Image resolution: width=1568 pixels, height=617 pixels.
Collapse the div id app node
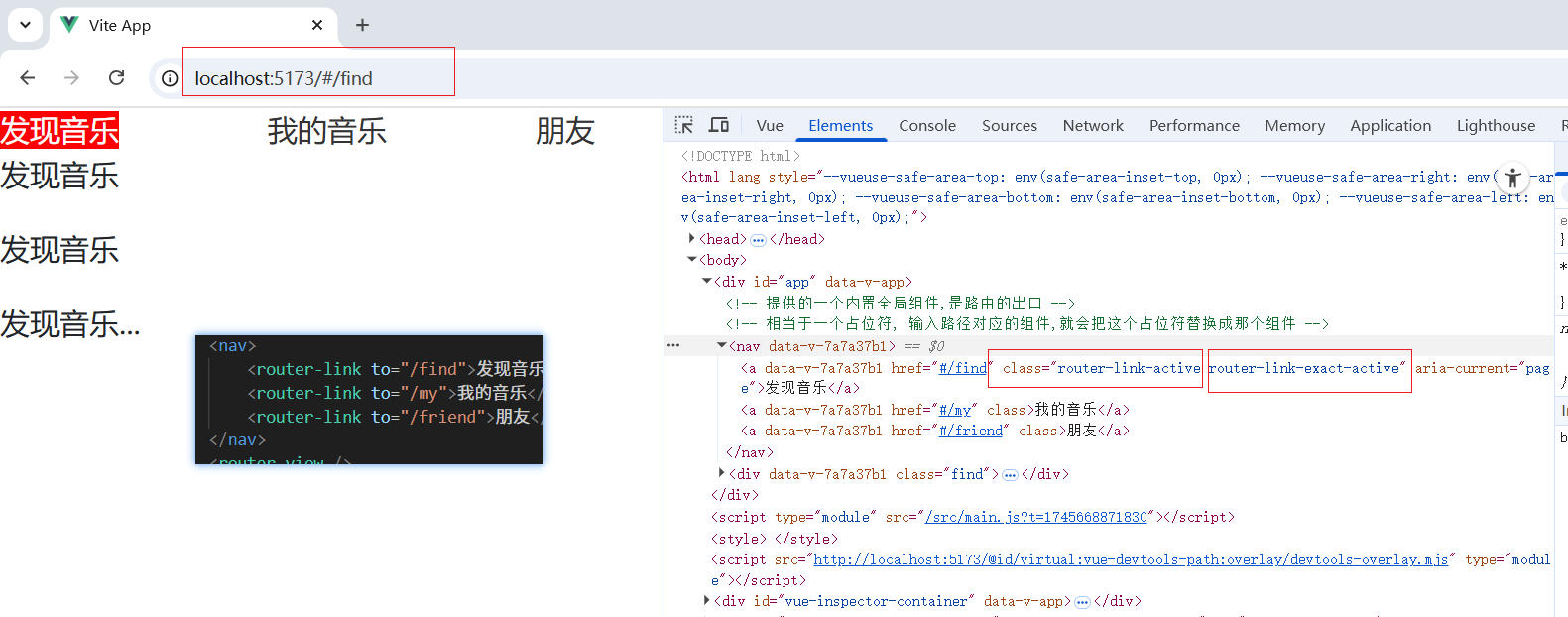[x=706, y=281]
